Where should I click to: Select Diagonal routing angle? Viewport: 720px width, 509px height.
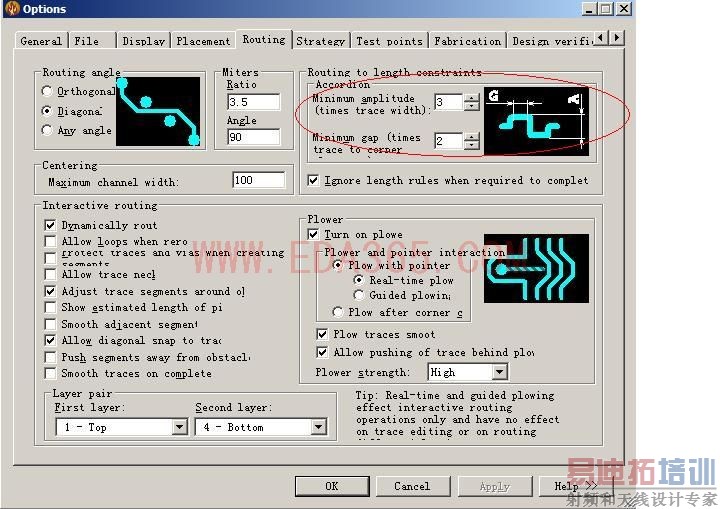(47, 111)
